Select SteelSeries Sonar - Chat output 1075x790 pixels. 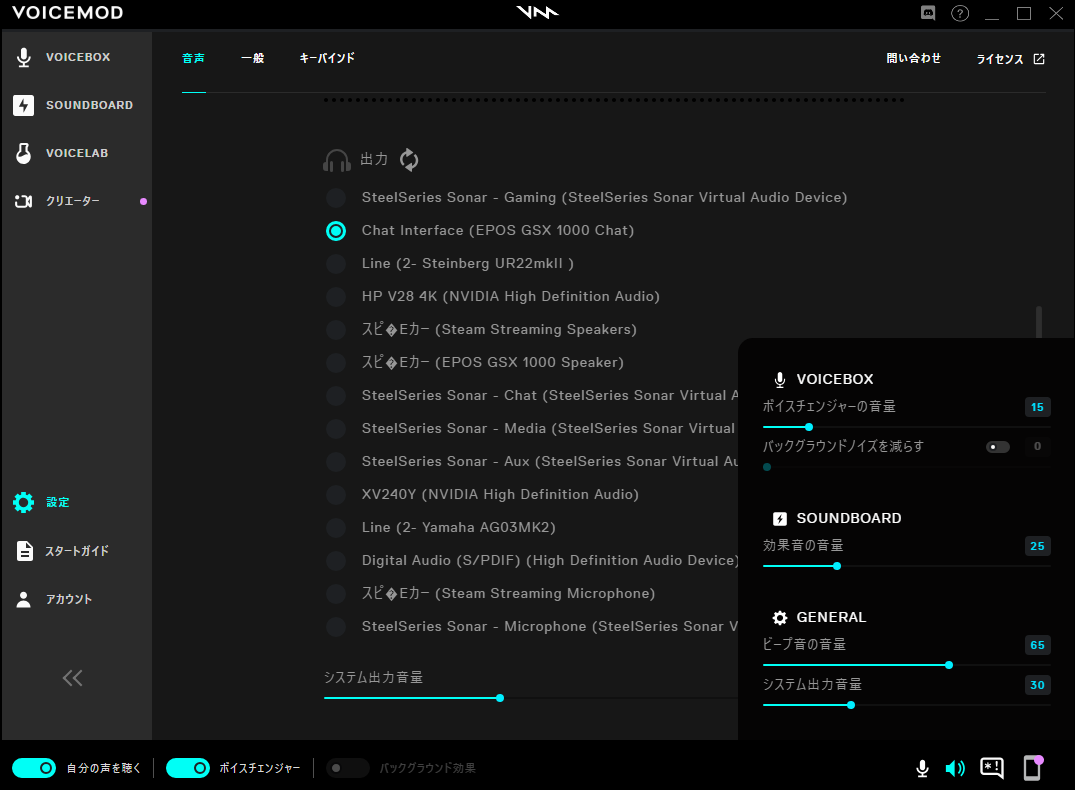click(336, 396)
